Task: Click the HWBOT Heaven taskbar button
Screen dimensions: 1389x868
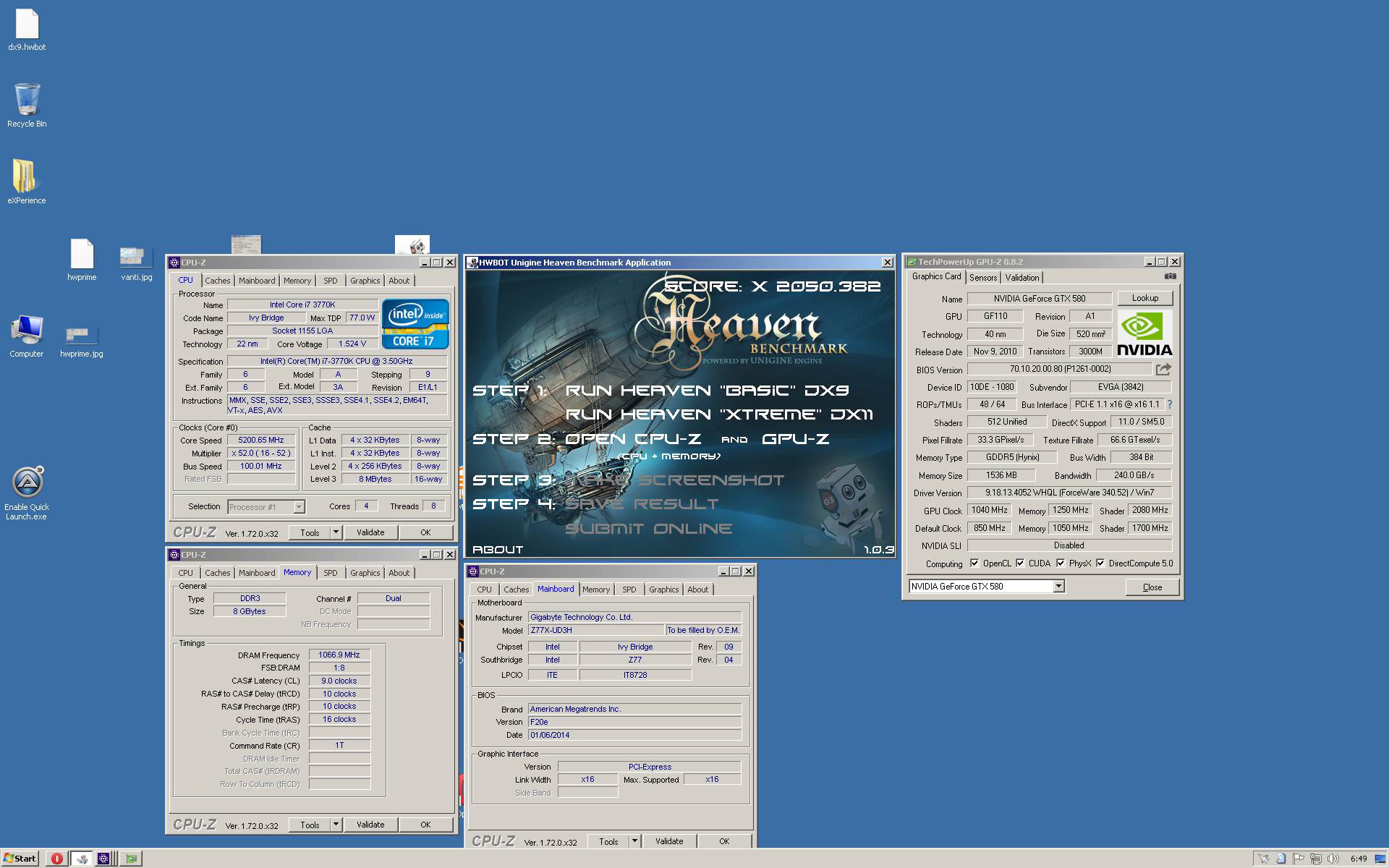Action: (82, 859)
